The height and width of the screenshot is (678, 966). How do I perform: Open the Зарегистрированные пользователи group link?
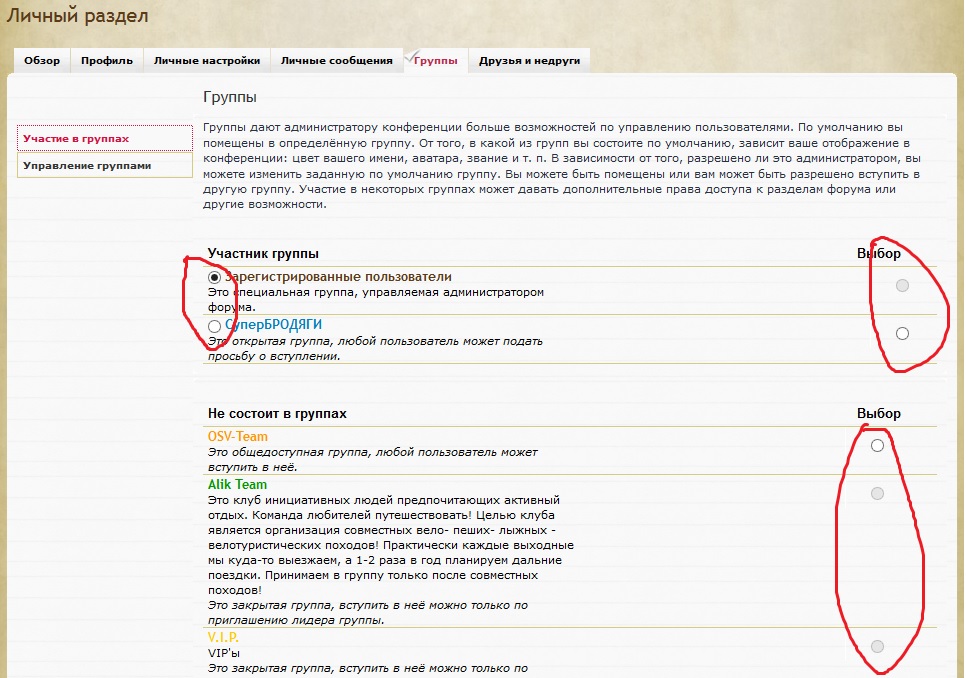pos(338,277)
